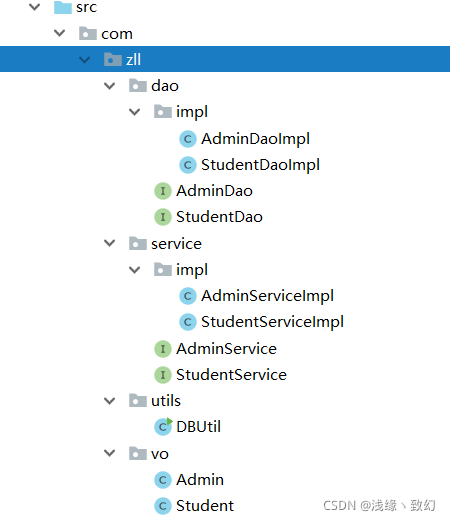Click the Admin class icon in vo

[163, 480]
